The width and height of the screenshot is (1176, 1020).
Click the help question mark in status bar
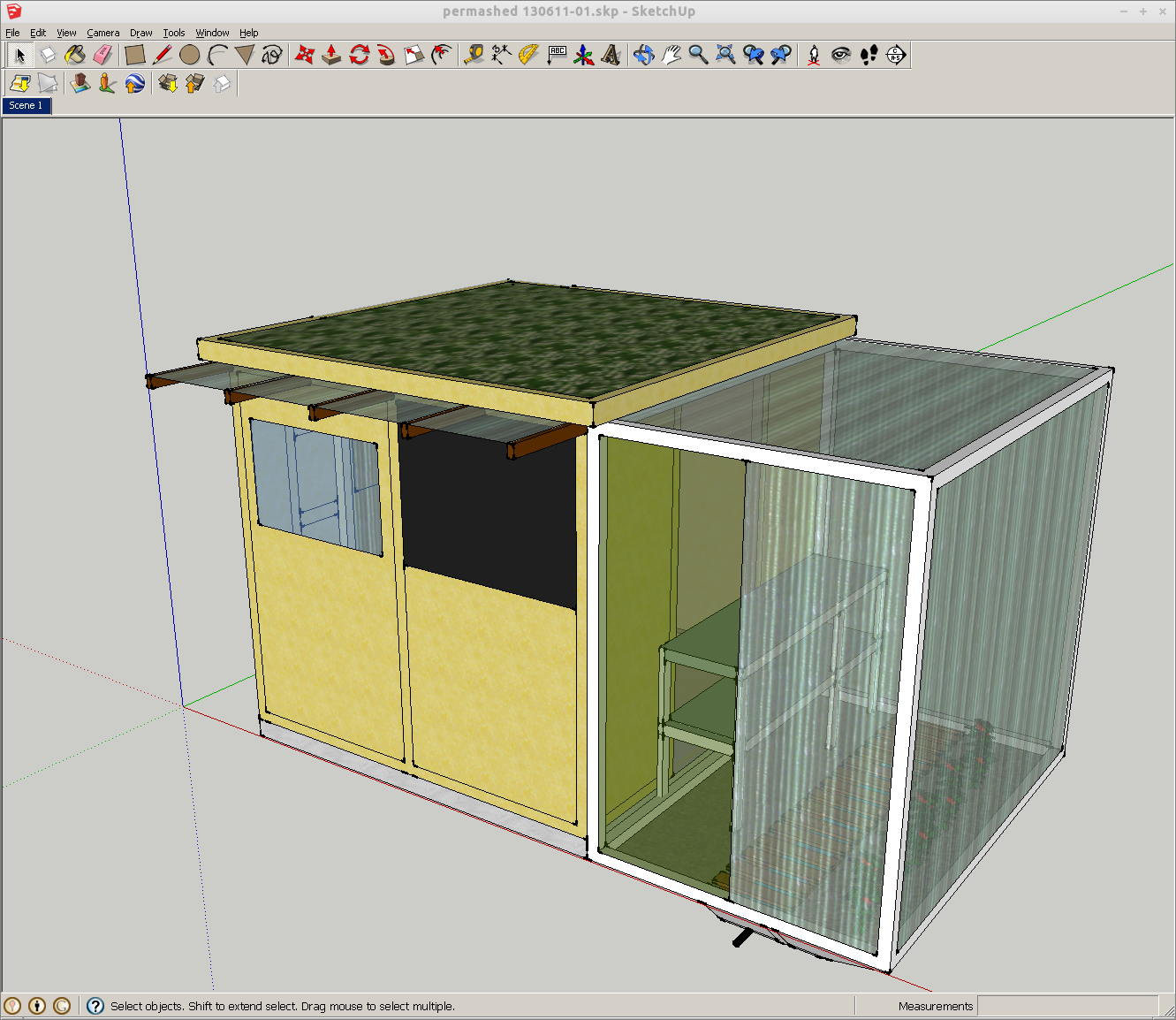coord(94,1006)
